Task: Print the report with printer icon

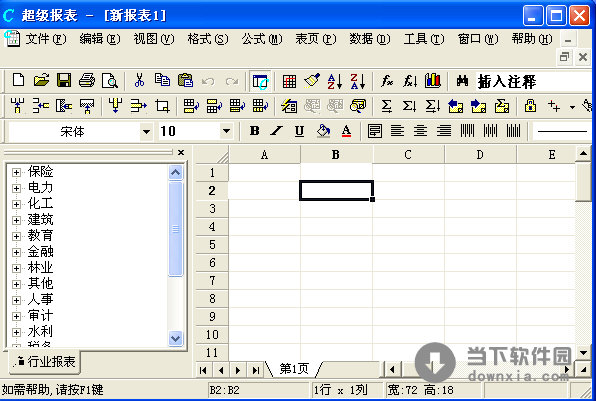Action: click(87, 81)
